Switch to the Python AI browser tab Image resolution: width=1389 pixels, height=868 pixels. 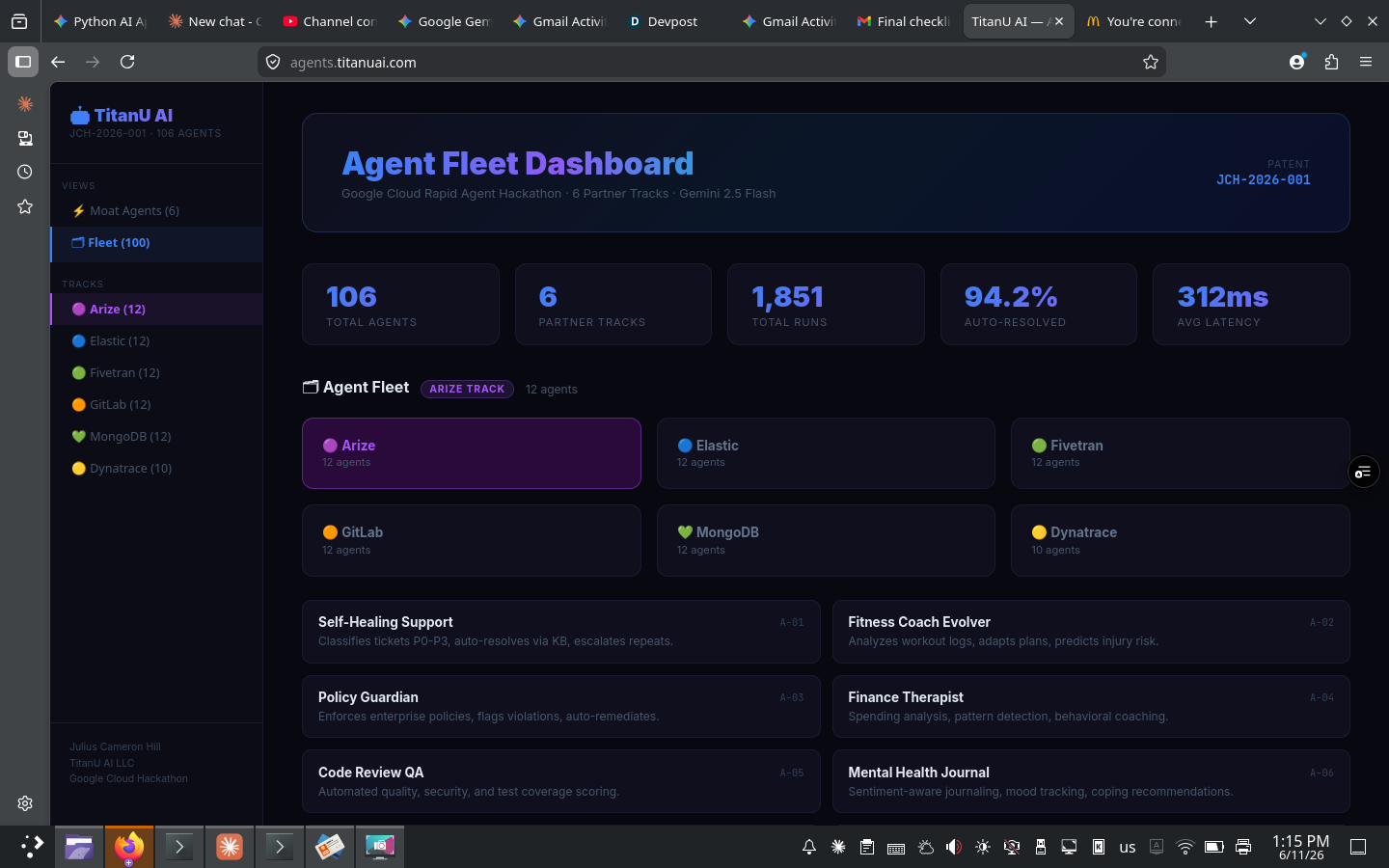tap(99, 21)
